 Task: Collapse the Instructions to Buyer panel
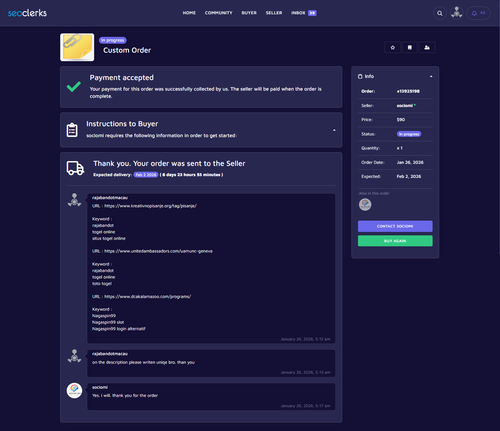point(334,130)
